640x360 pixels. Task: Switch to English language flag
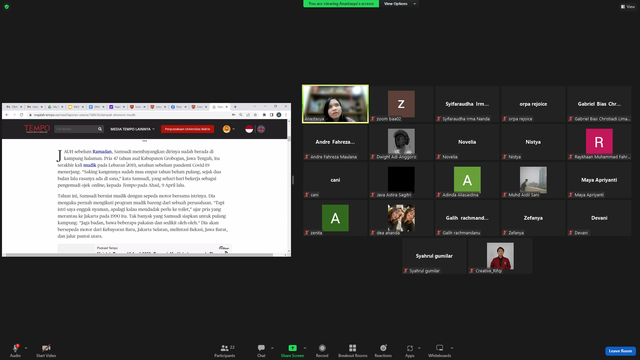coord(261,129)
